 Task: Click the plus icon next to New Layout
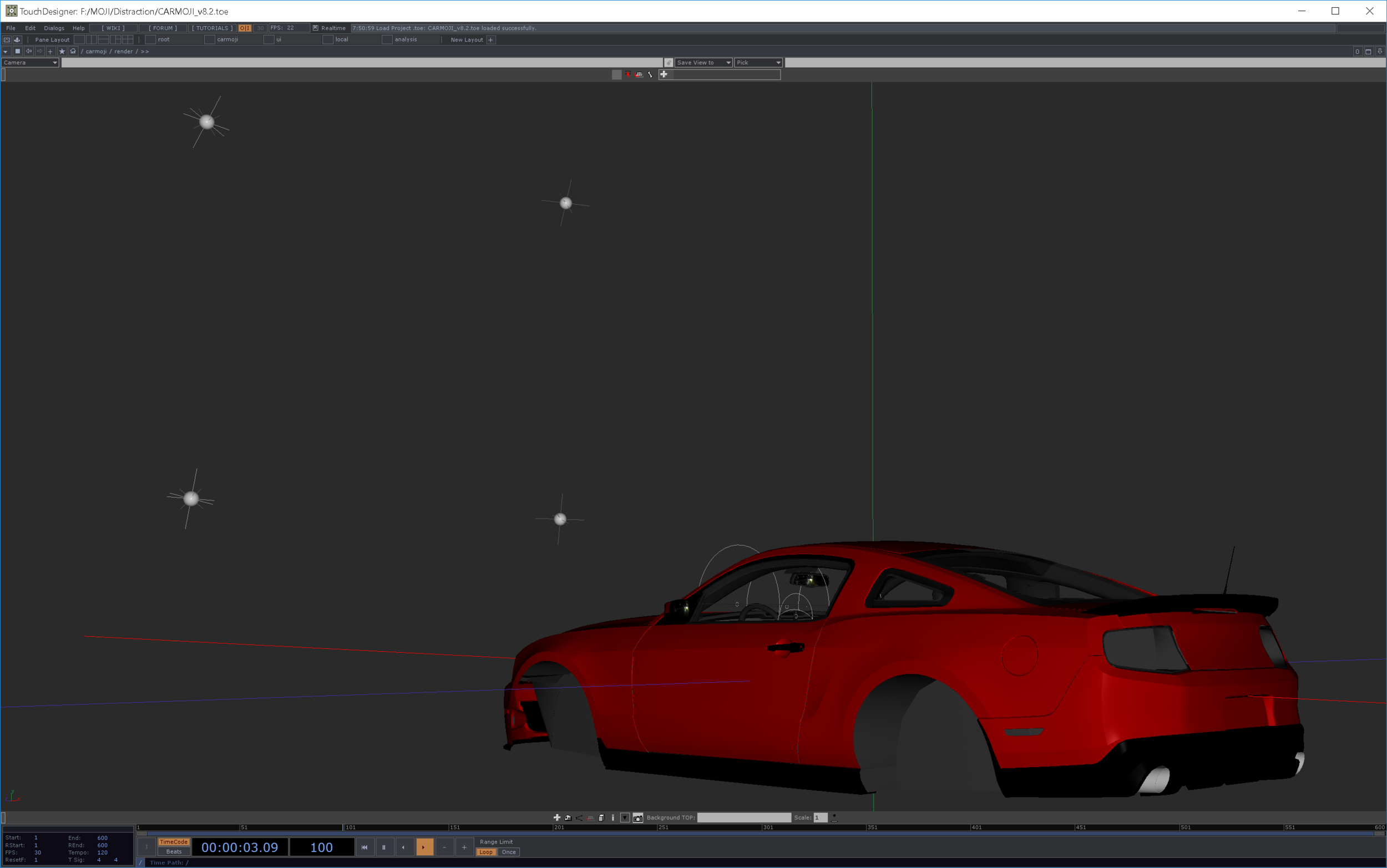(x=491, y=39)
